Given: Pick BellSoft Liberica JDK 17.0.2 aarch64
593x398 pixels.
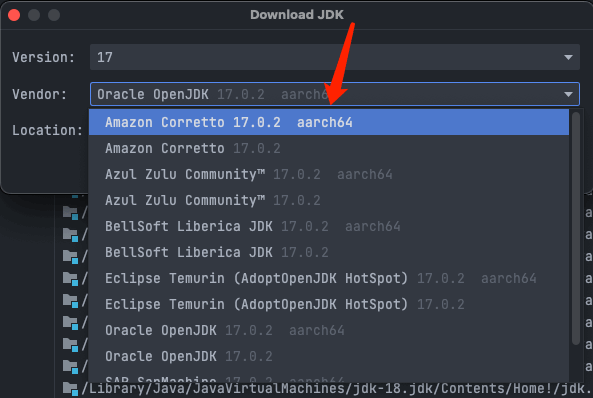Looking at the screenshot, I should coord(329,226).
